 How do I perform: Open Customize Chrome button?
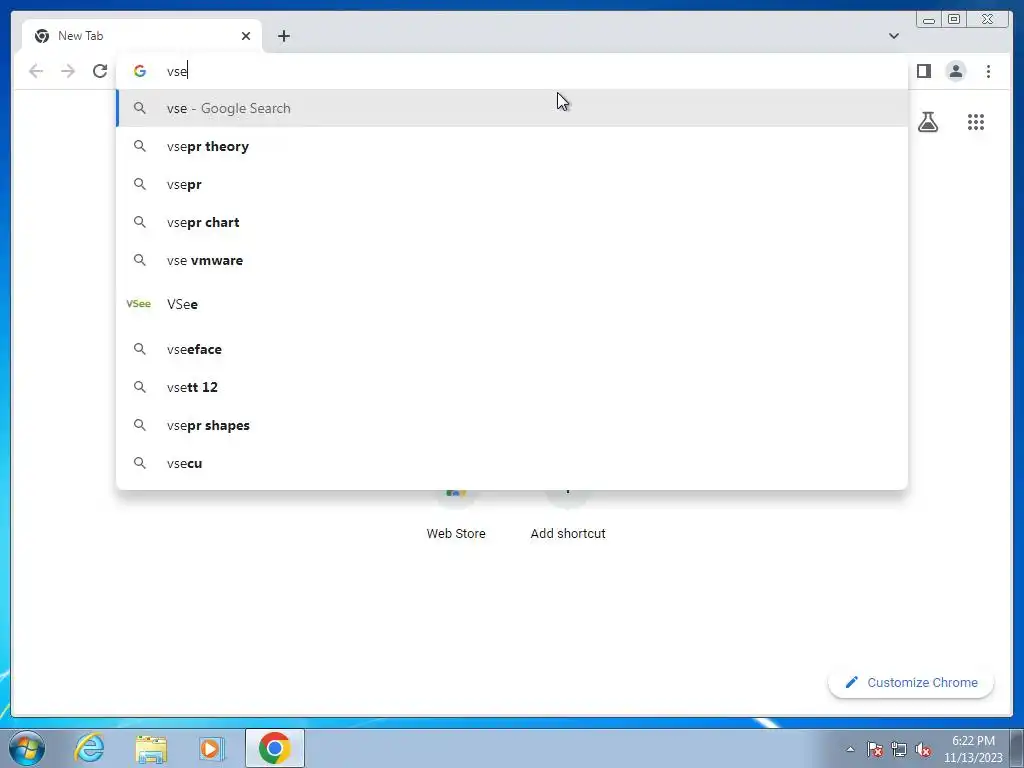tap(911, 682)
